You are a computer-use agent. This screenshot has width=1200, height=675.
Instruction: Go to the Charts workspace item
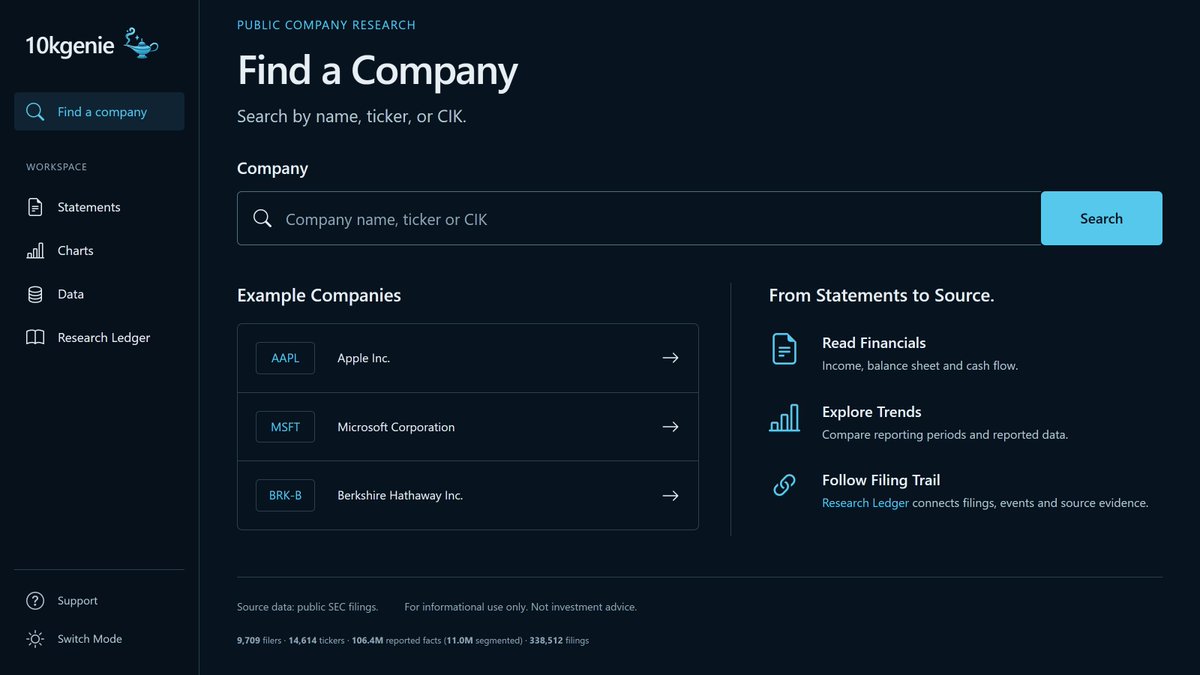(x=99, y=251)
